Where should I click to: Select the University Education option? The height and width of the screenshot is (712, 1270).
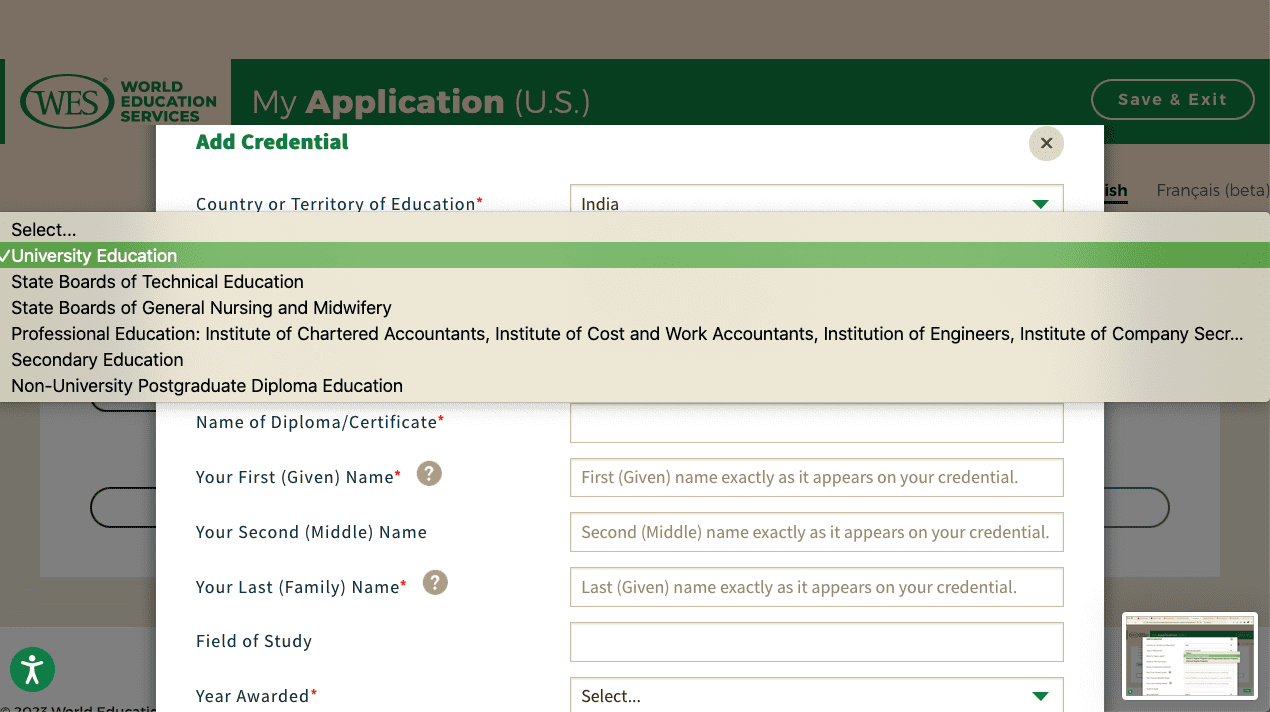(x=95, y=255)
